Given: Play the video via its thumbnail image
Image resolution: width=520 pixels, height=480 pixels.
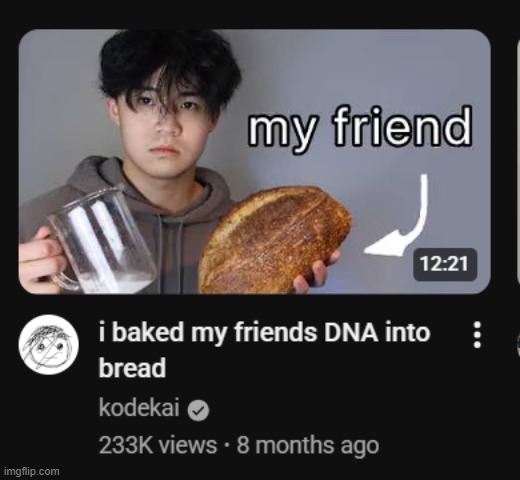Looking at the screenshot, I should click(x=255, y=162).
